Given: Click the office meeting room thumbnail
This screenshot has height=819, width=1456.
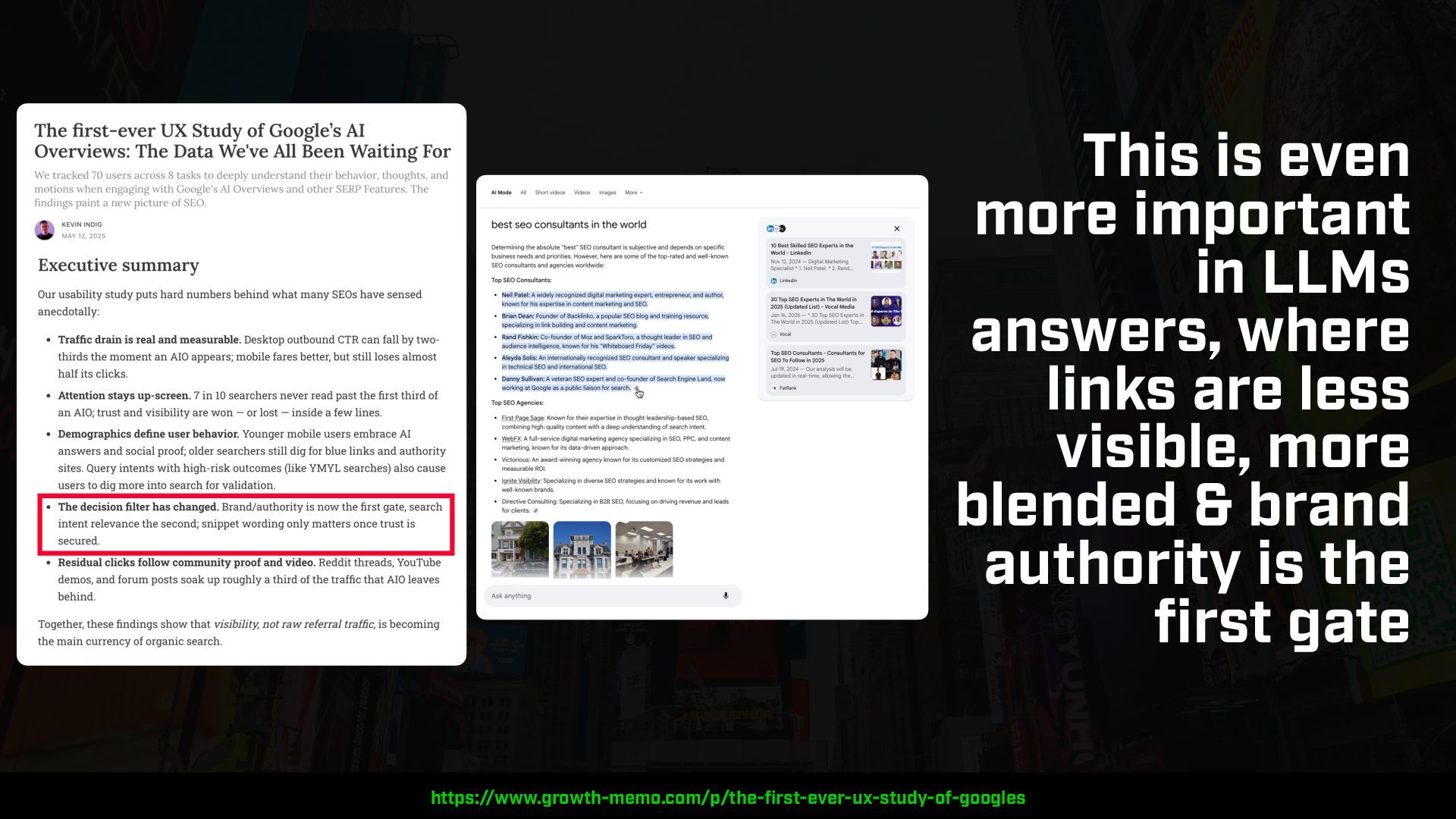Looking at the screenshot, I should click(644, 549).
